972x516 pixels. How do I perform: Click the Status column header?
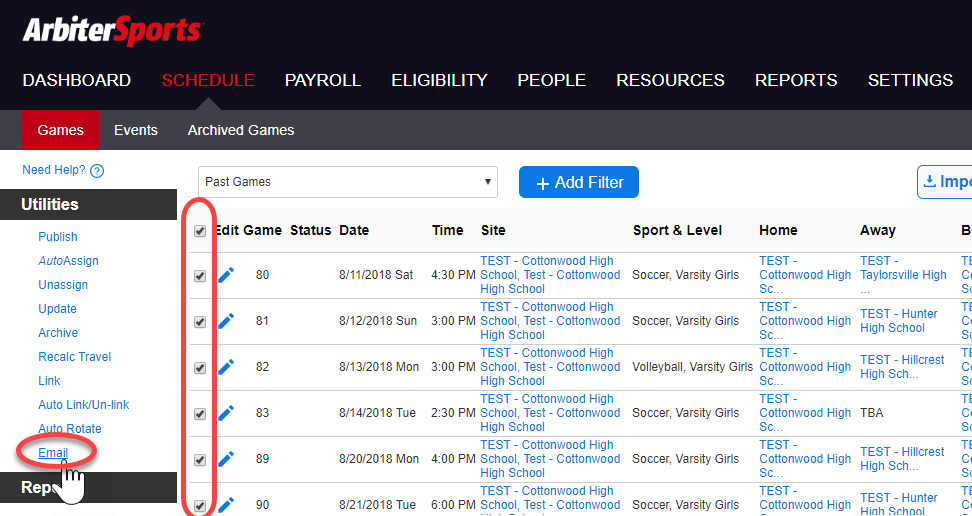click(311, 230)
